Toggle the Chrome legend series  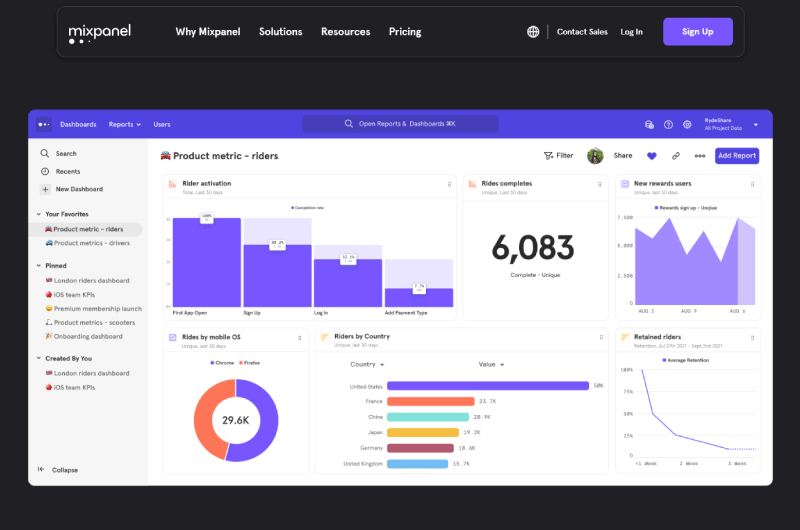pos(222,363)
